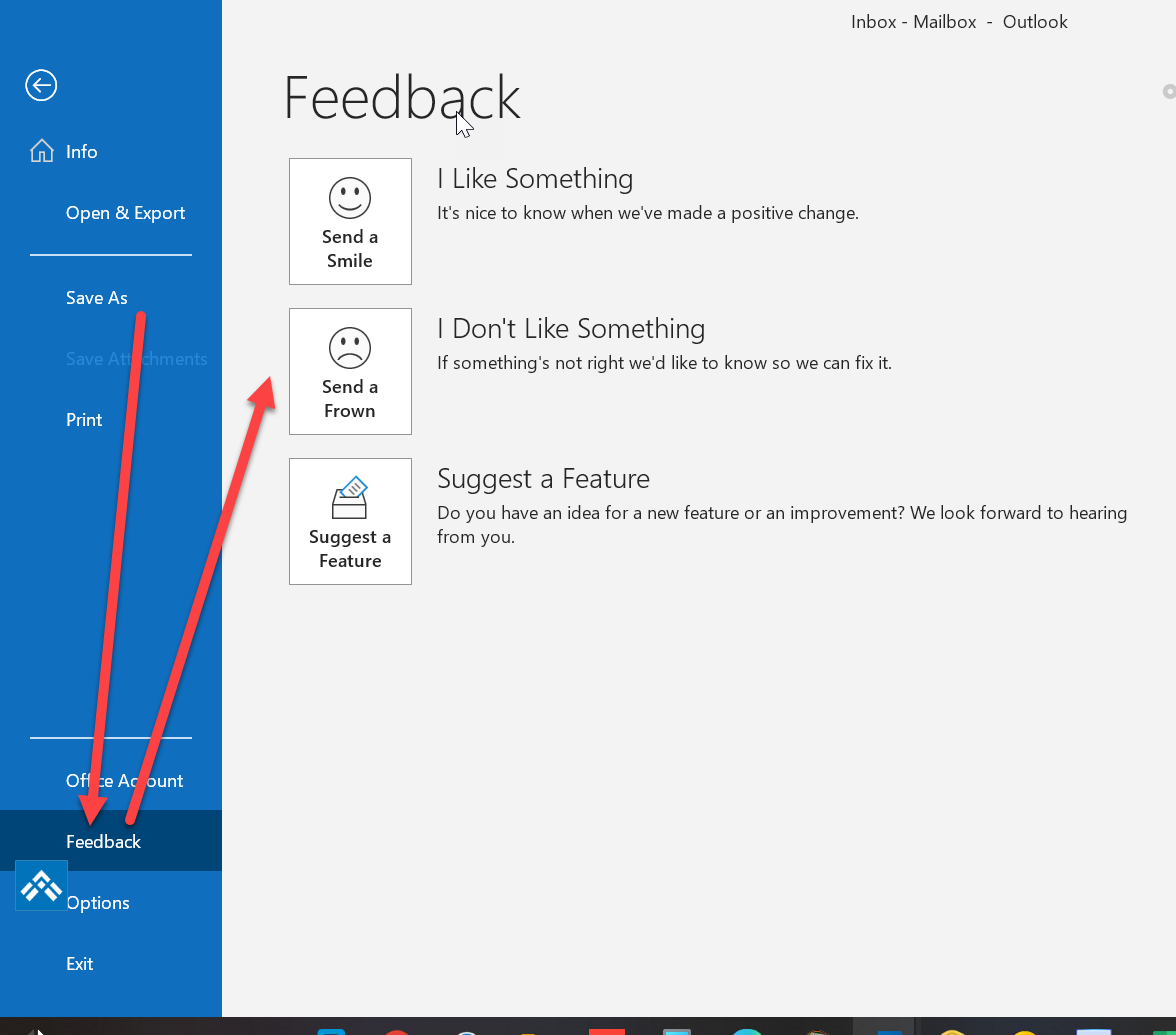Click the text "Do you have an idea for a new feature"
This screenshot has width=1176, height=1035.
tap(588, 513)
